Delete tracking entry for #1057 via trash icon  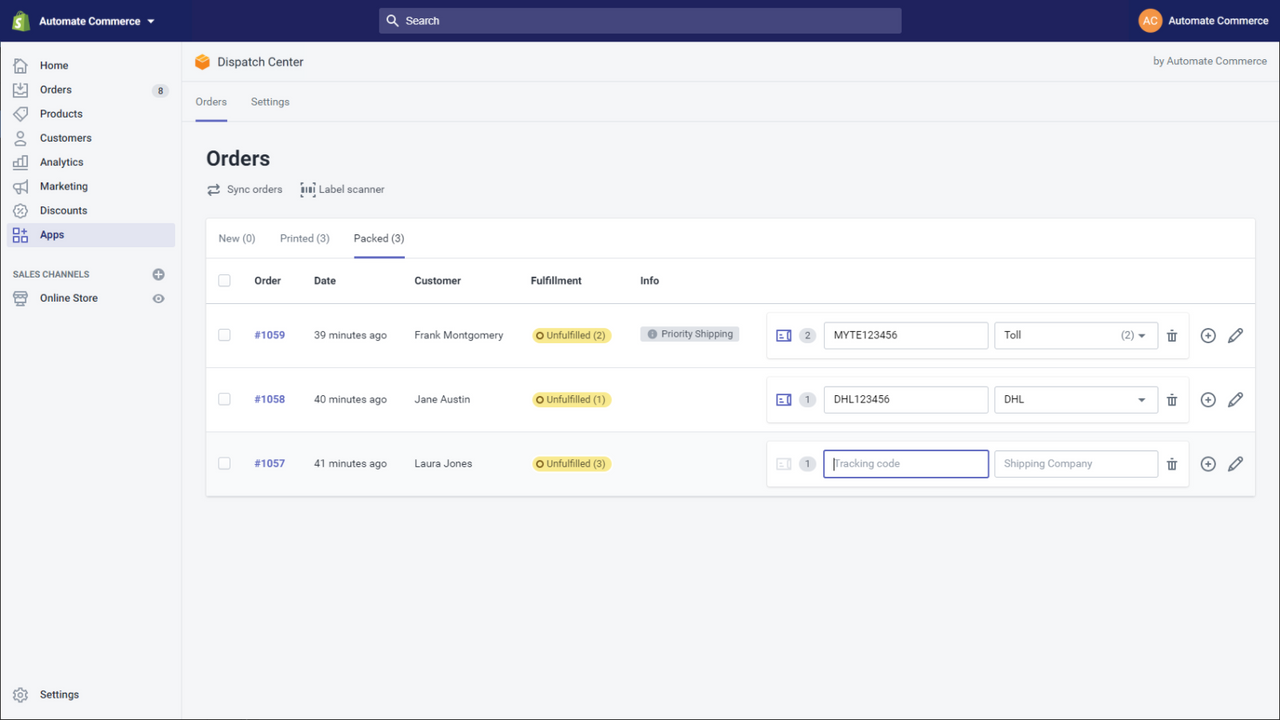click(1171, 463)
